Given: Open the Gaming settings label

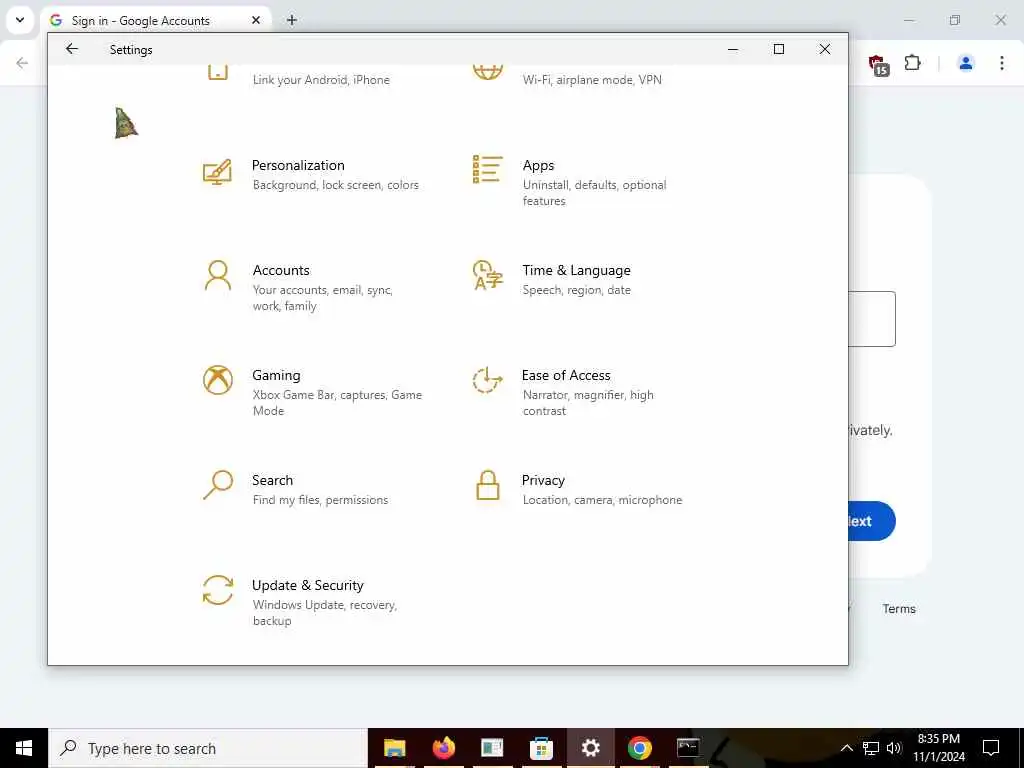Looking at the screenshot, I should [276, 376].
